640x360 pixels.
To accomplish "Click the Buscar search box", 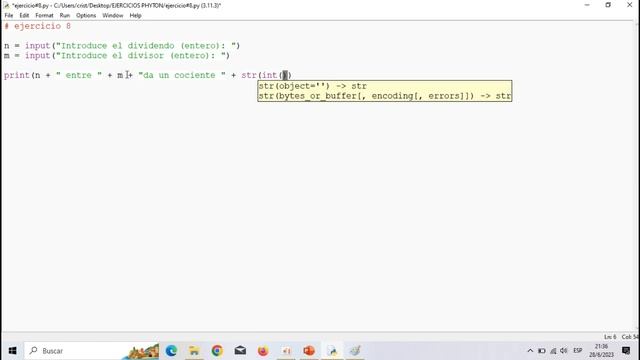I will 92,351.
